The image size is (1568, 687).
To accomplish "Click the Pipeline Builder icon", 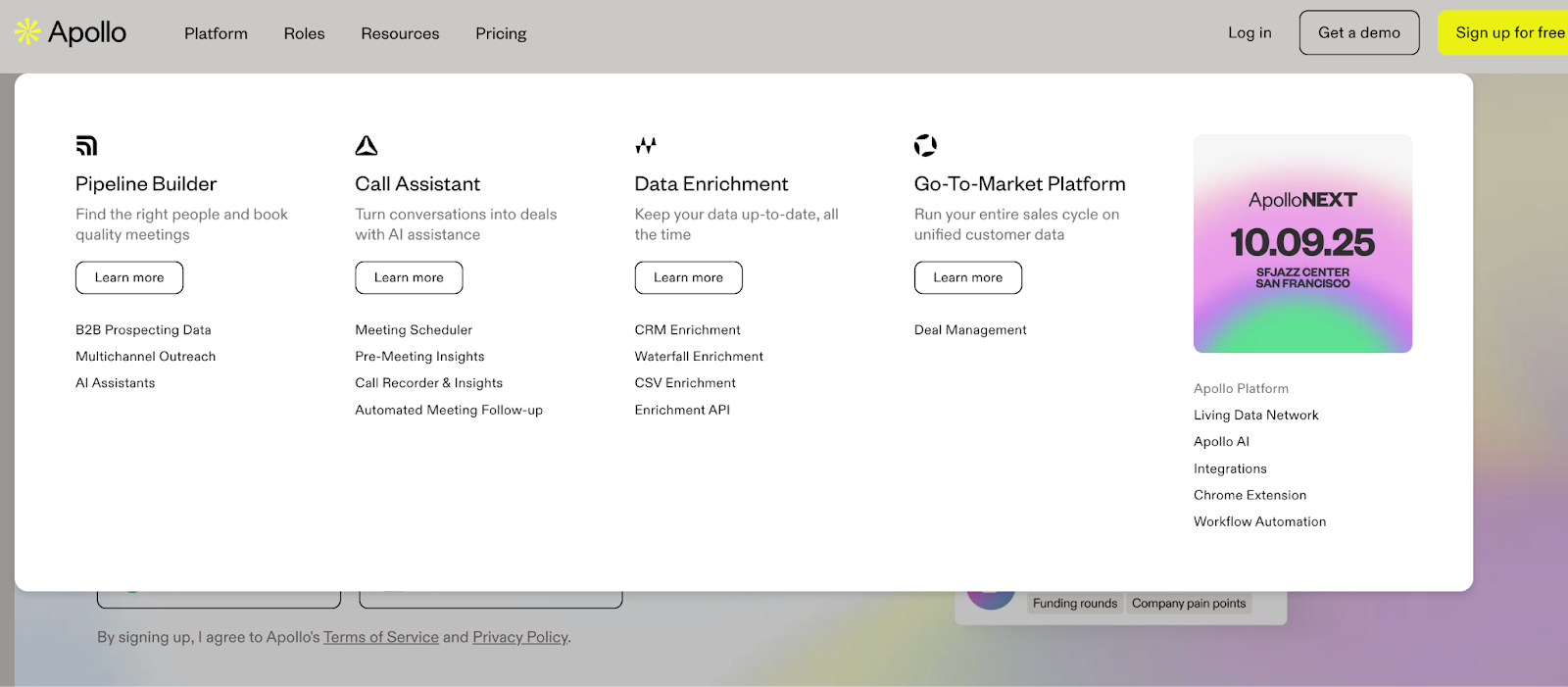I will (86, 146).
